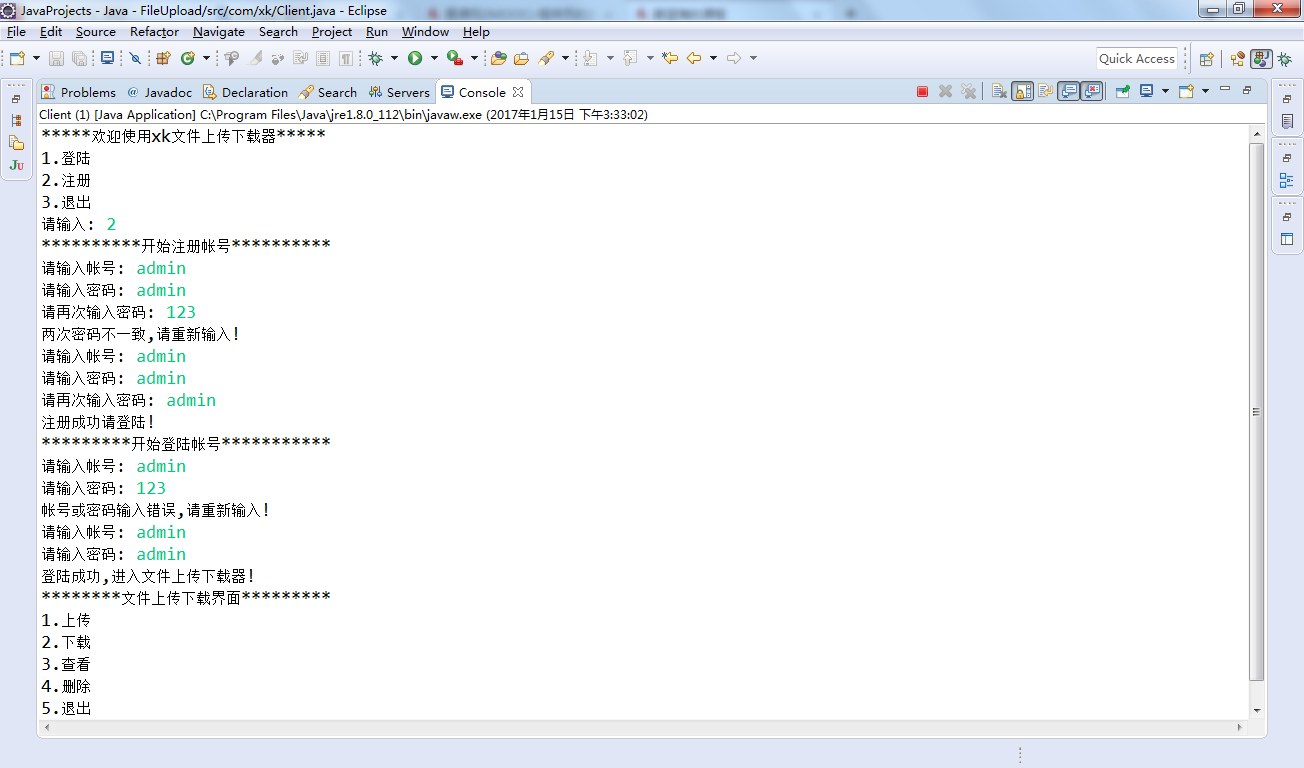The image size is (1304, 768).
Task: Click the Debug bug icon in main toolbar
Action: (375, 58)
